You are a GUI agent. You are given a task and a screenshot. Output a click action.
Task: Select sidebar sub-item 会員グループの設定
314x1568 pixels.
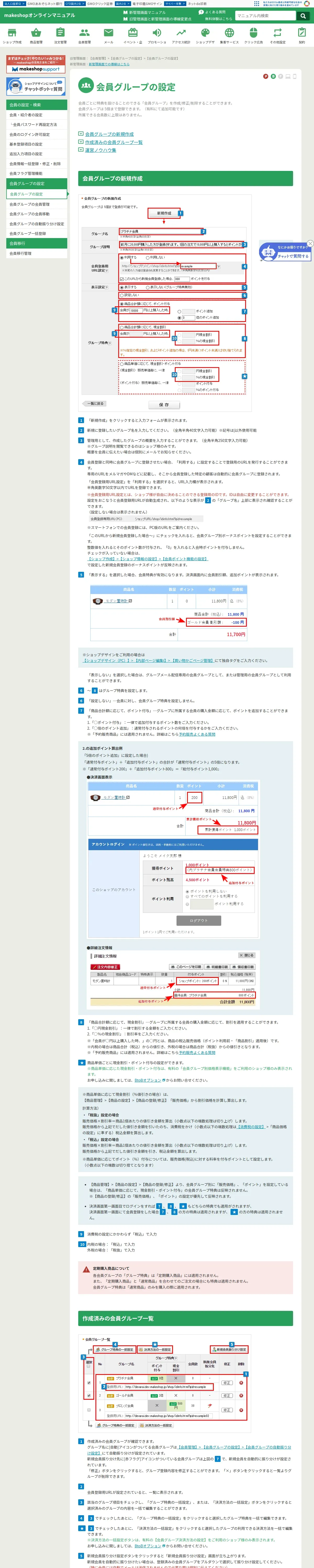coord(37,194)
